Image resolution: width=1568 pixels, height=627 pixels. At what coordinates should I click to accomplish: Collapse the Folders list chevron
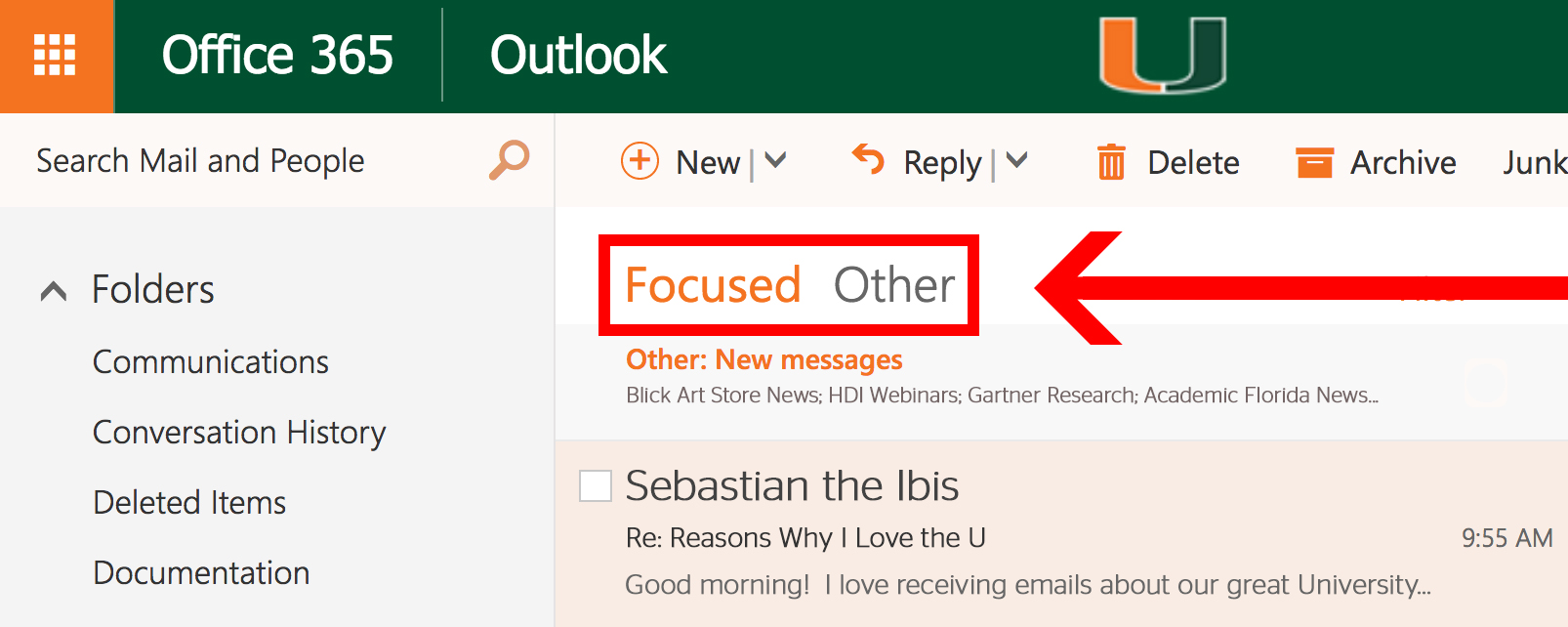(54, 291)
